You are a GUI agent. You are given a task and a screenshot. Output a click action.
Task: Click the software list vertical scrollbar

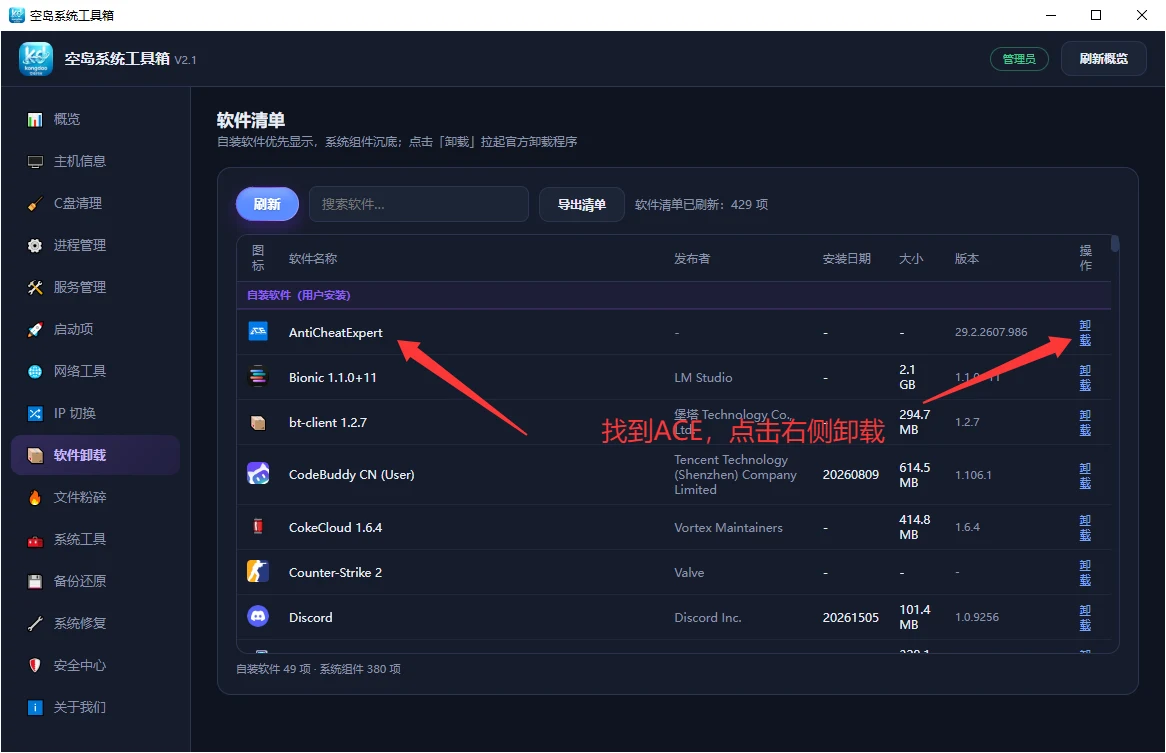(1115, 244)
